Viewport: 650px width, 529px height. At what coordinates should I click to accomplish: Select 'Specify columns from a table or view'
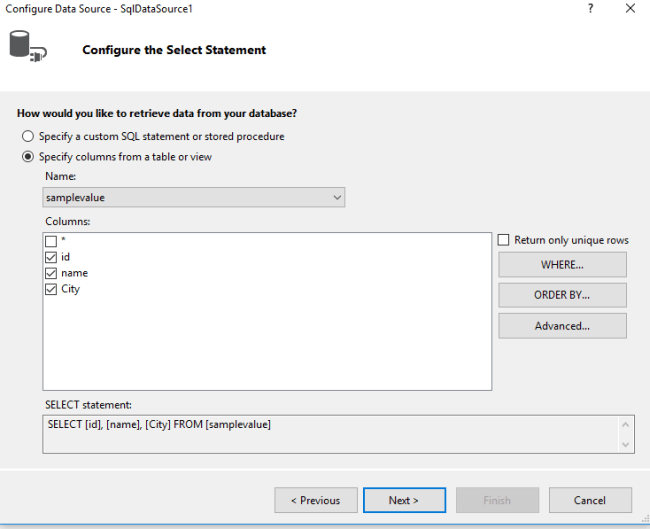coord(28,157)
